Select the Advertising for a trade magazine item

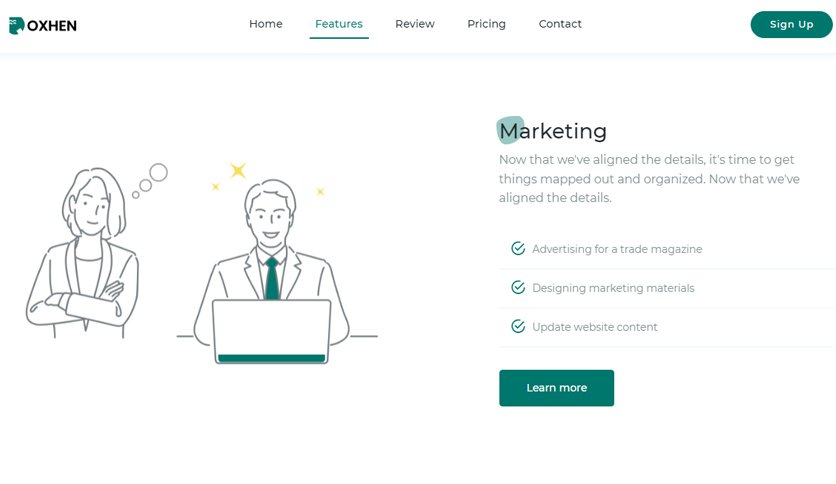click(667, 249)
